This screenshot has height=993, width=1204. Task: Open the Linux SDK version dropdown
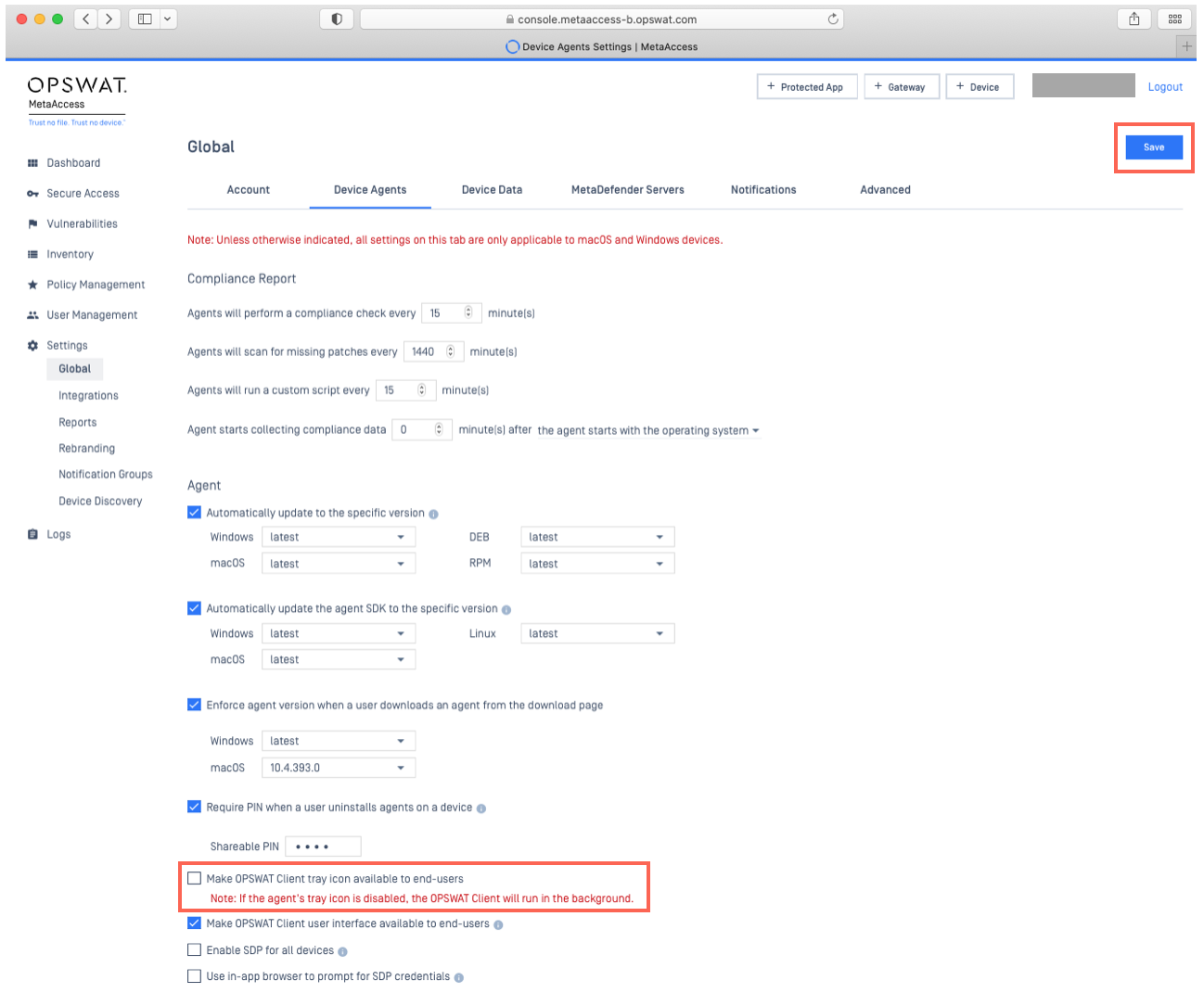(597, 633)
